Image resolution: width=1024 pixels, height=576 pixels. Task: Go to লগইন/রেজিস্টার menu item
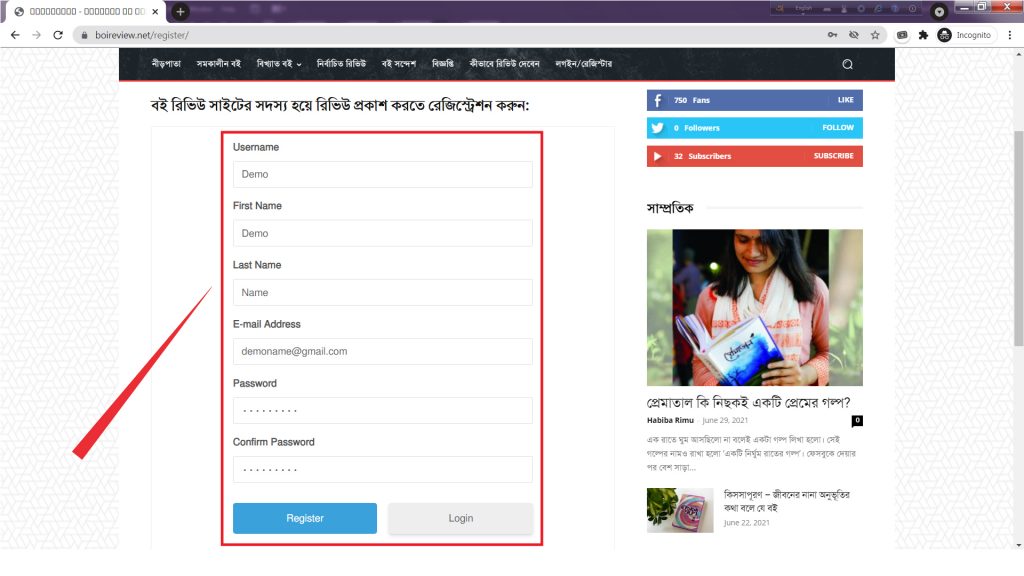pos(583,64)
